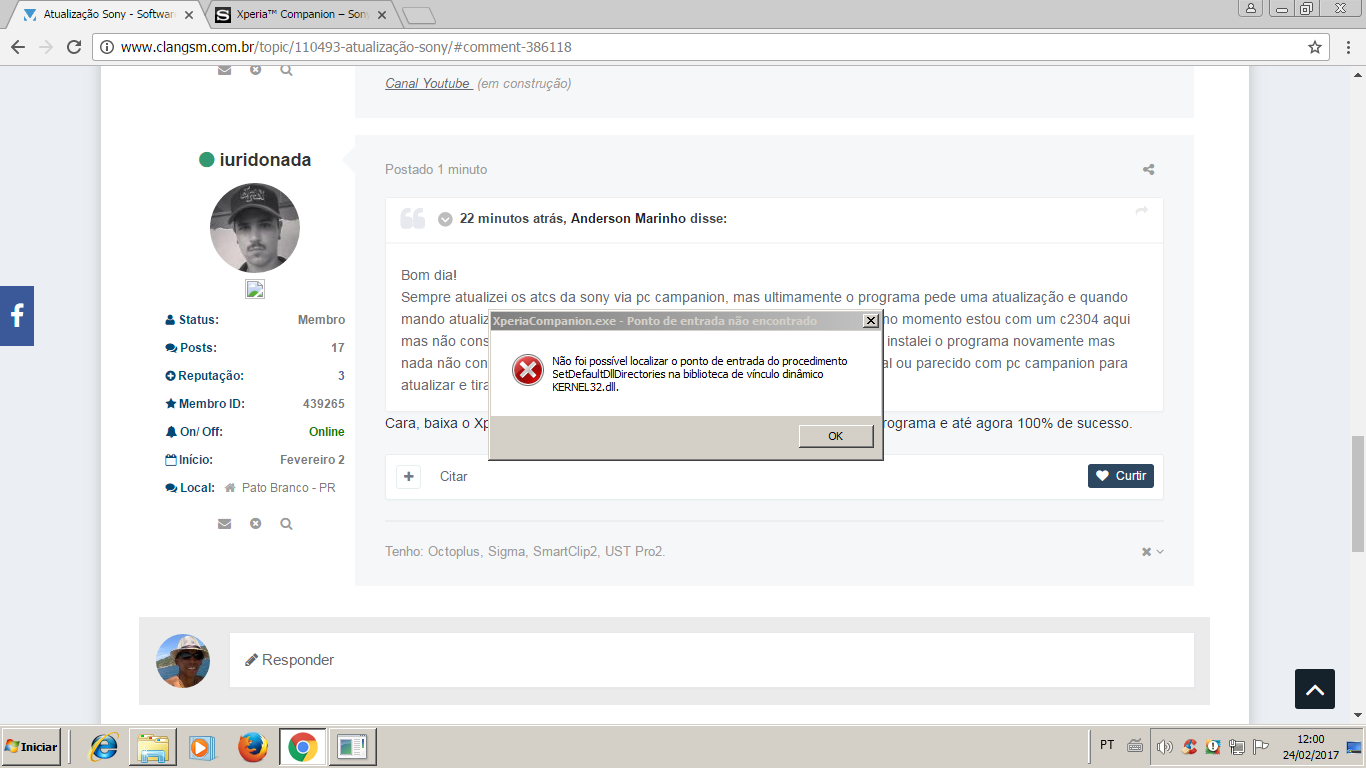This screenshot has width=1366, height=768.
Task: Click OK in the XperiaCompanion error dialog
Action: 836,436
